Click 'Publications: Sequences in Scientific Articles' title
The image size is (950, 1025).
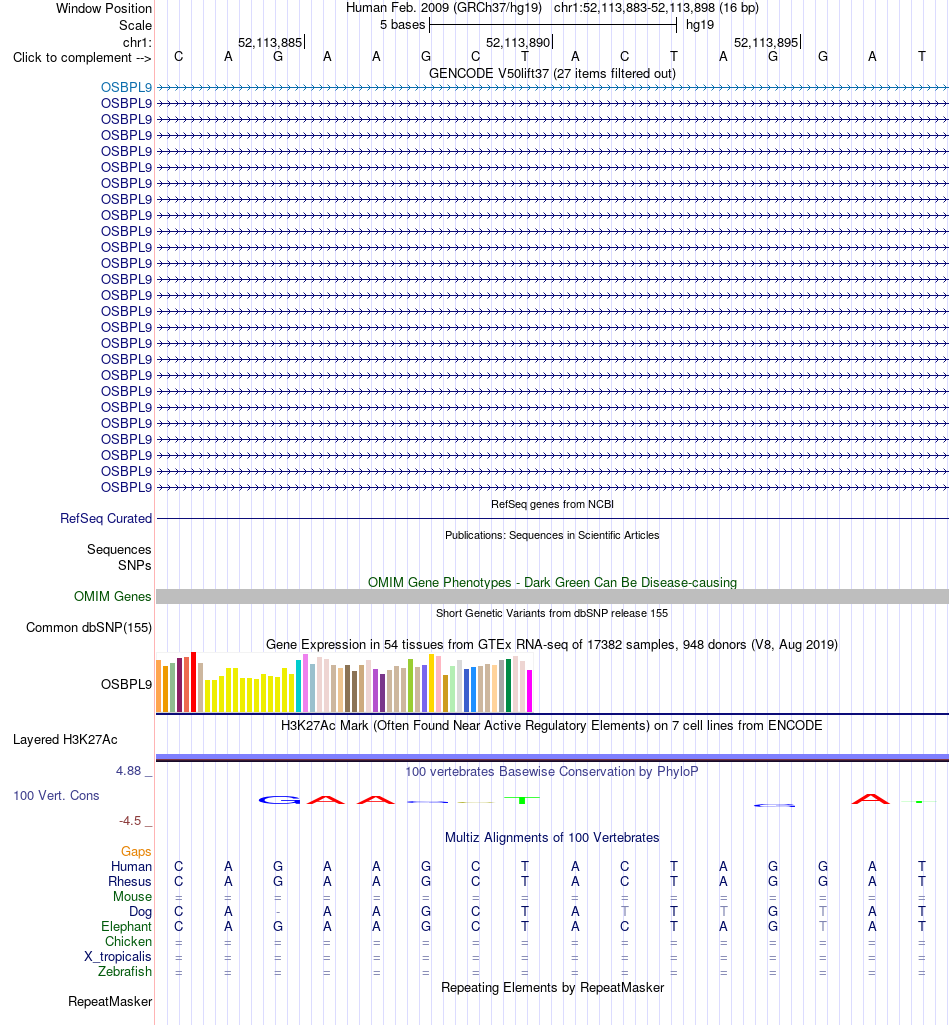(552, 535)
